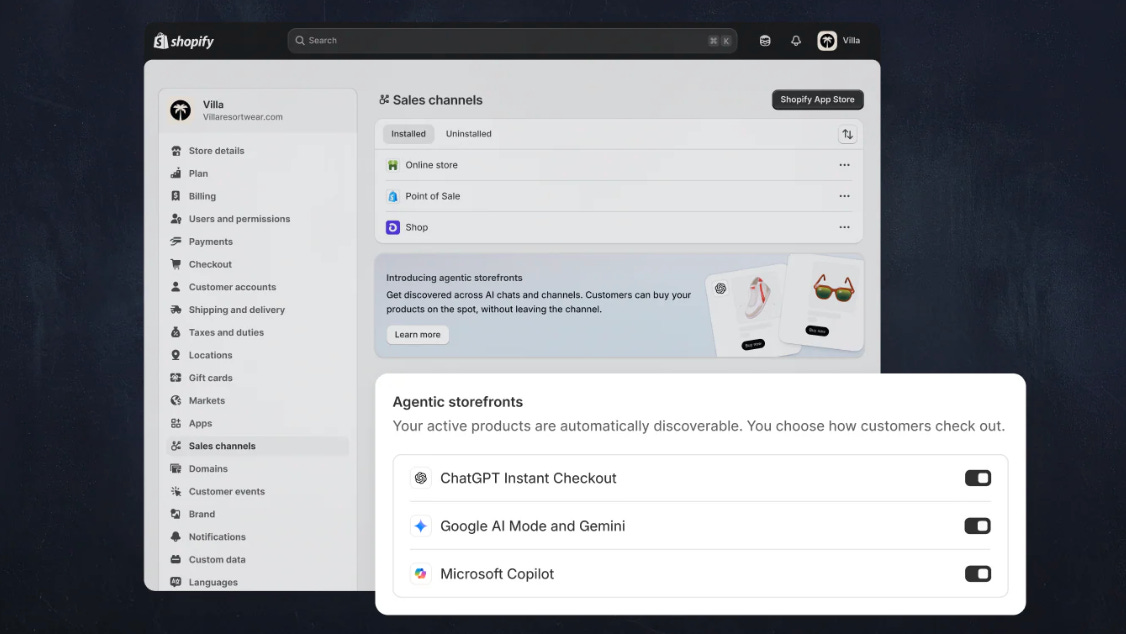Click the Shop channel icon
Screen dimensions: 1126x634
[393, 228]
